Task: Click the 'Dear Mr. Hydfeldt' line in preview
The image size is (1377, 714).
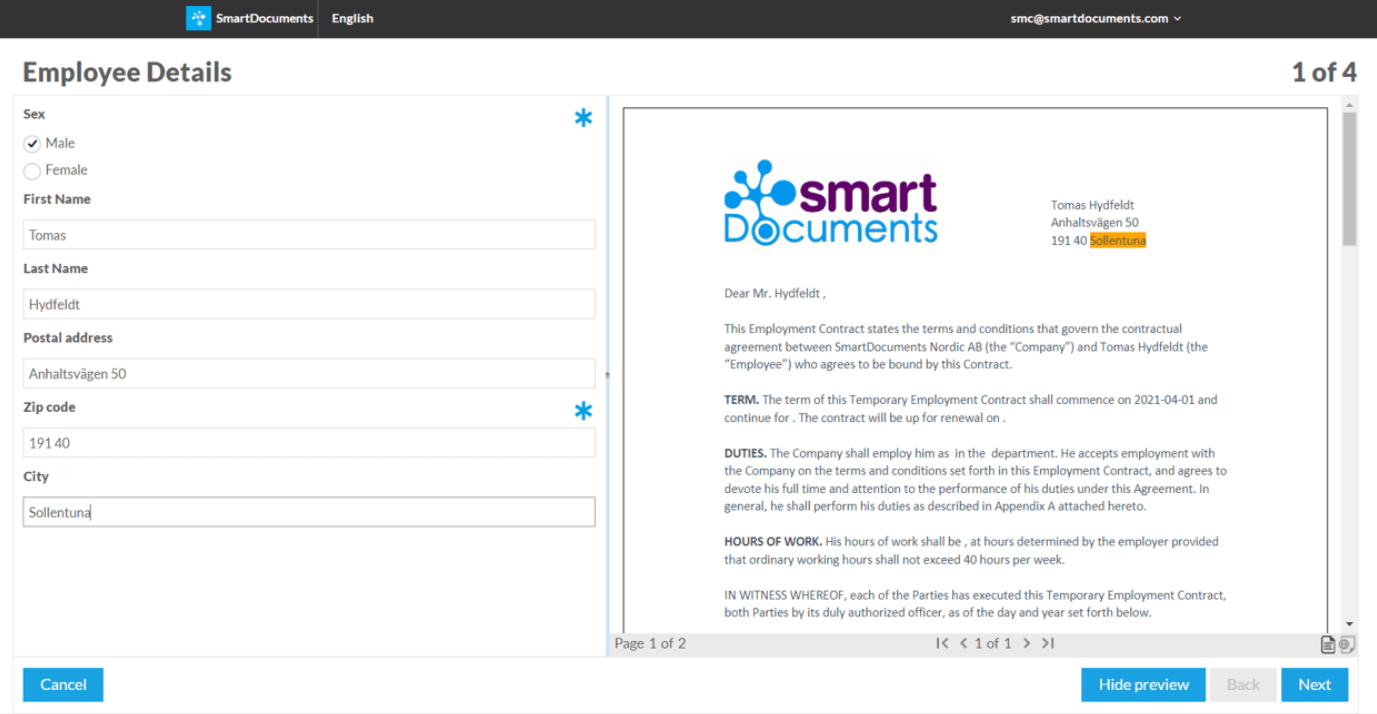Action: (x=775, y=294)
